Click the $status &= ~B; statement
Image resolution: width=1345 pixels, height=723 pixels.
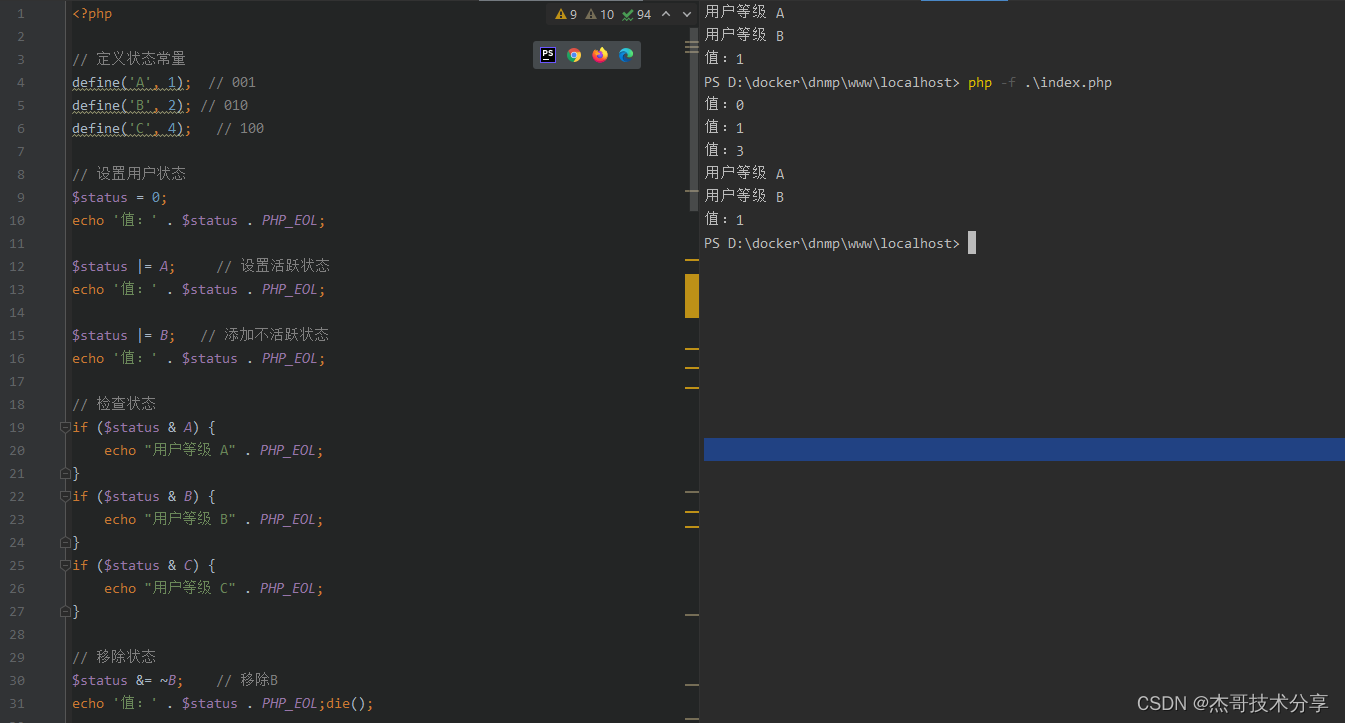tap(128, 680)
